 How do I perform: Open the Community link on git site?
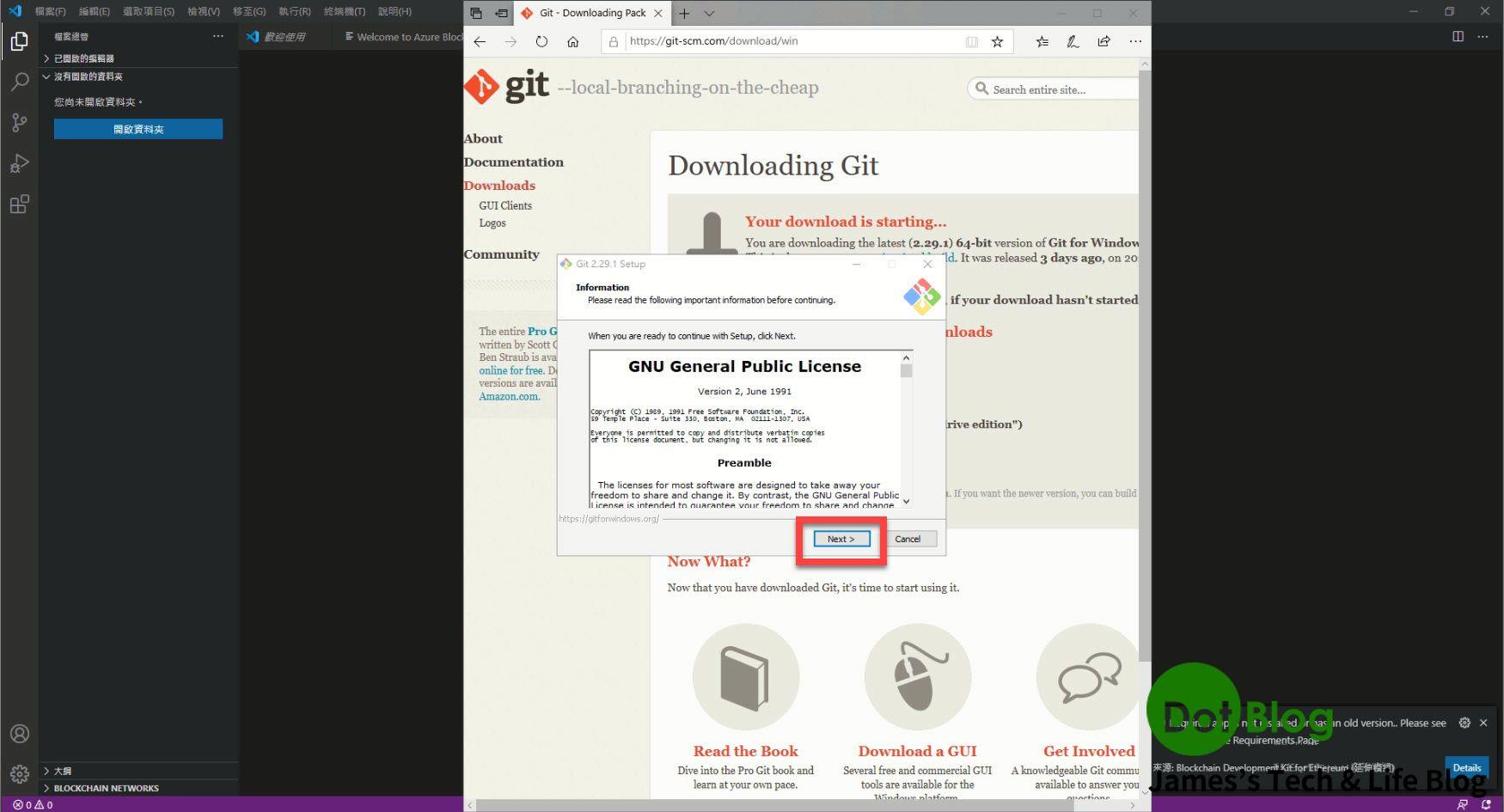coord(501,253)
